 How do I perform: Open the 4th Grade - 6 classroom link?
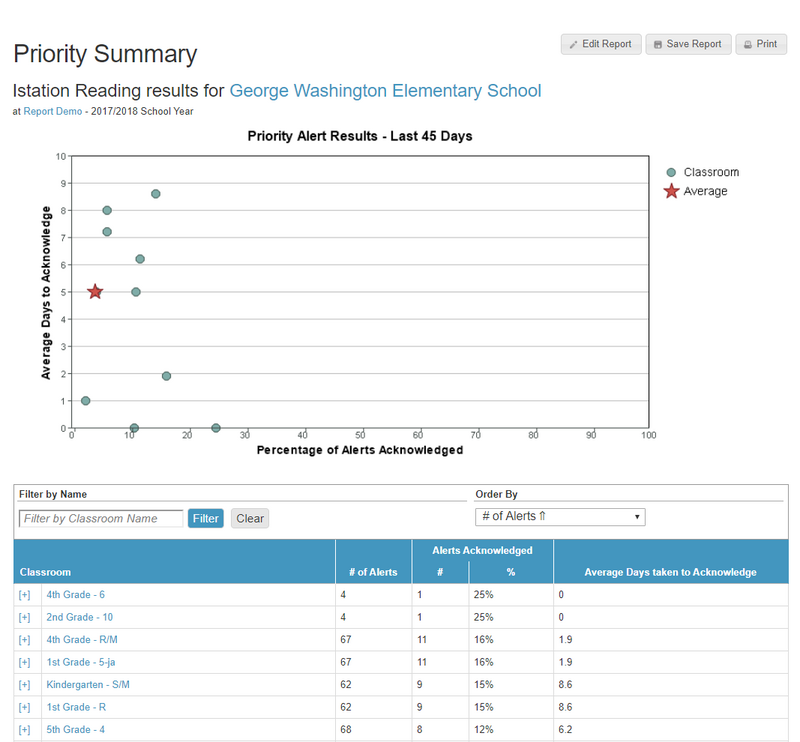(x=76, y=595)
